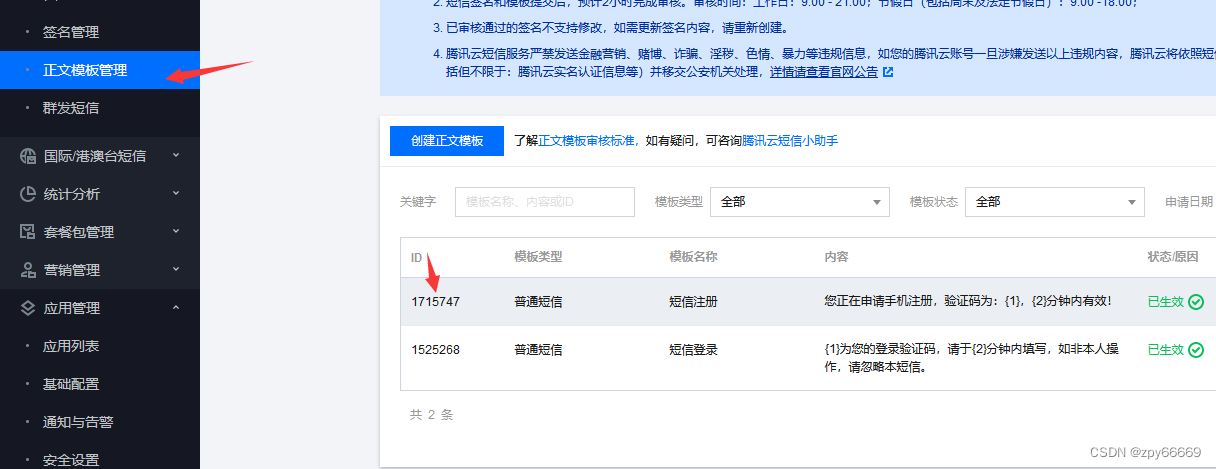Click 普通短信 type in row 1525268
The height and width of the screenshot is (469, 1216).
(x=538, y=350)
